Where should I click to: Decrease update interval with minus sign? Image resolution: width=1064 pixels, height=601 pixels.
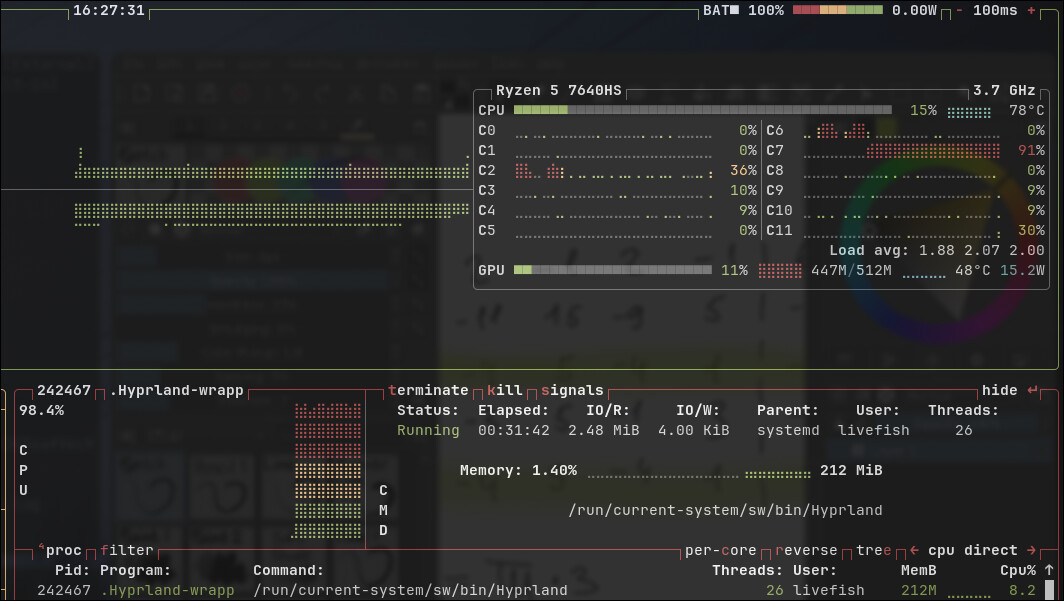pos(959,11)
